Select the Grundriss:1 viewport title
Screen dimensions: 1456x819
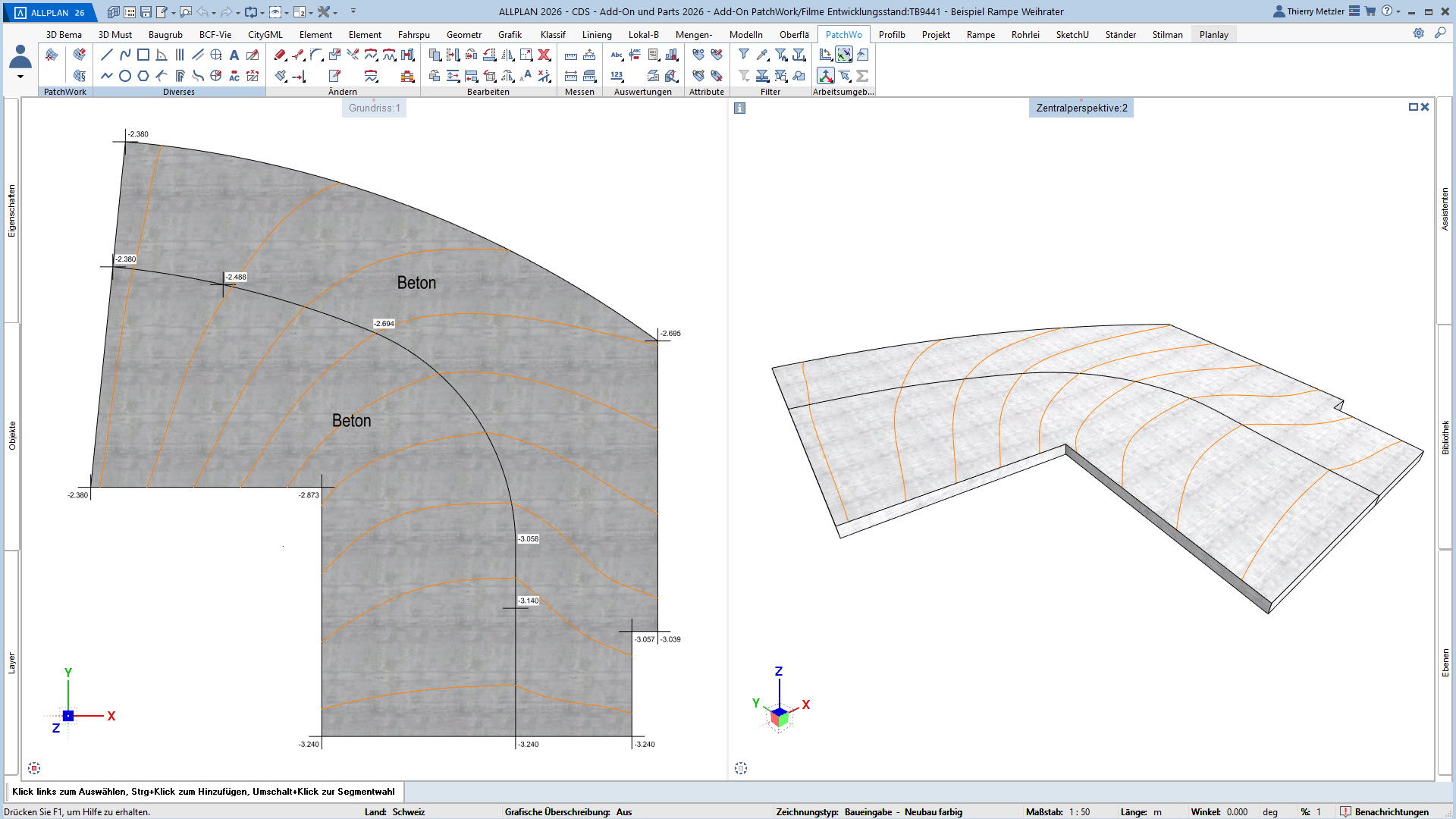(x=374, y=108)
